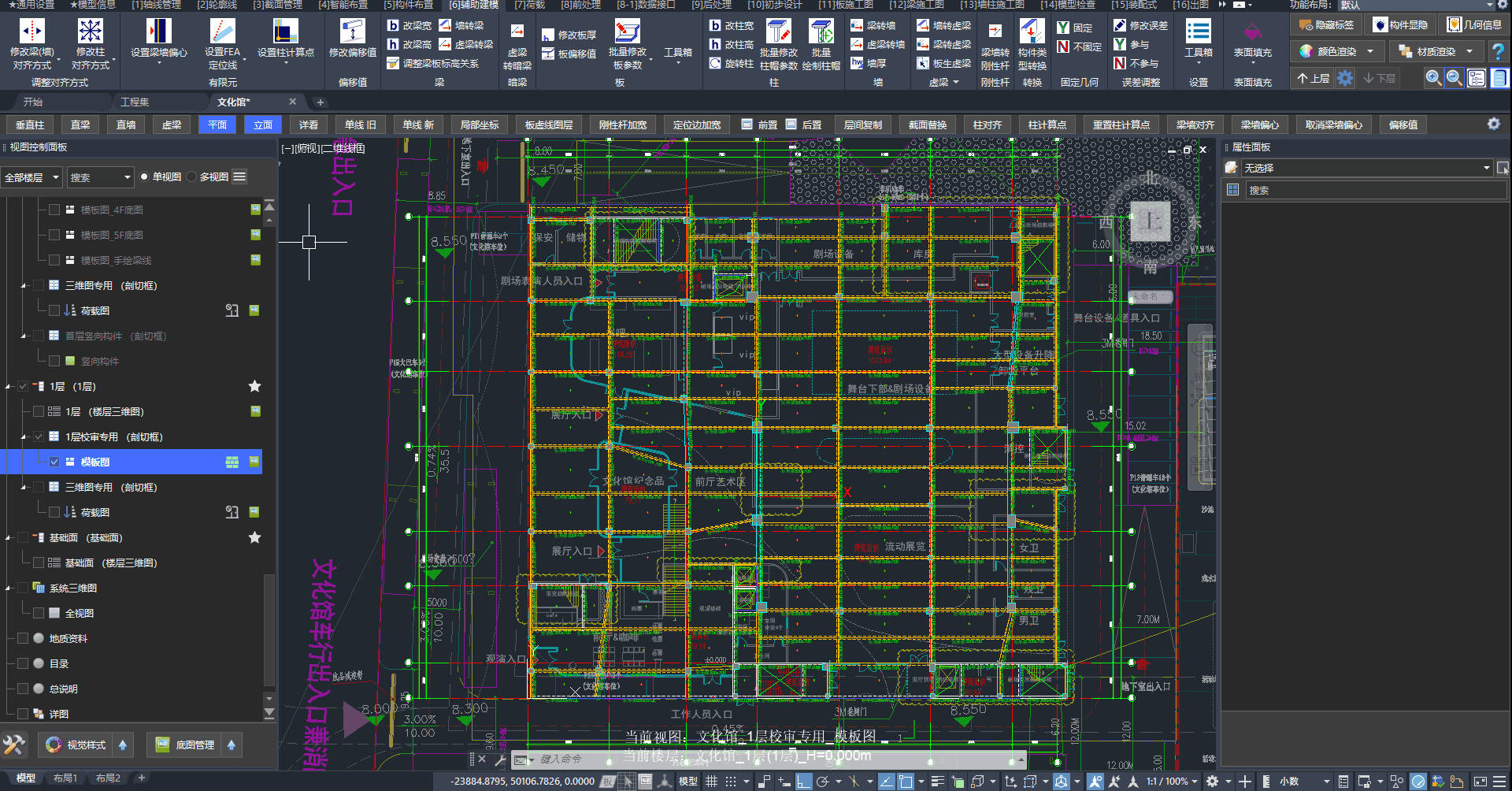Open the 全部楼层 dropdown
1512x791 pixels.
(31, 177)
